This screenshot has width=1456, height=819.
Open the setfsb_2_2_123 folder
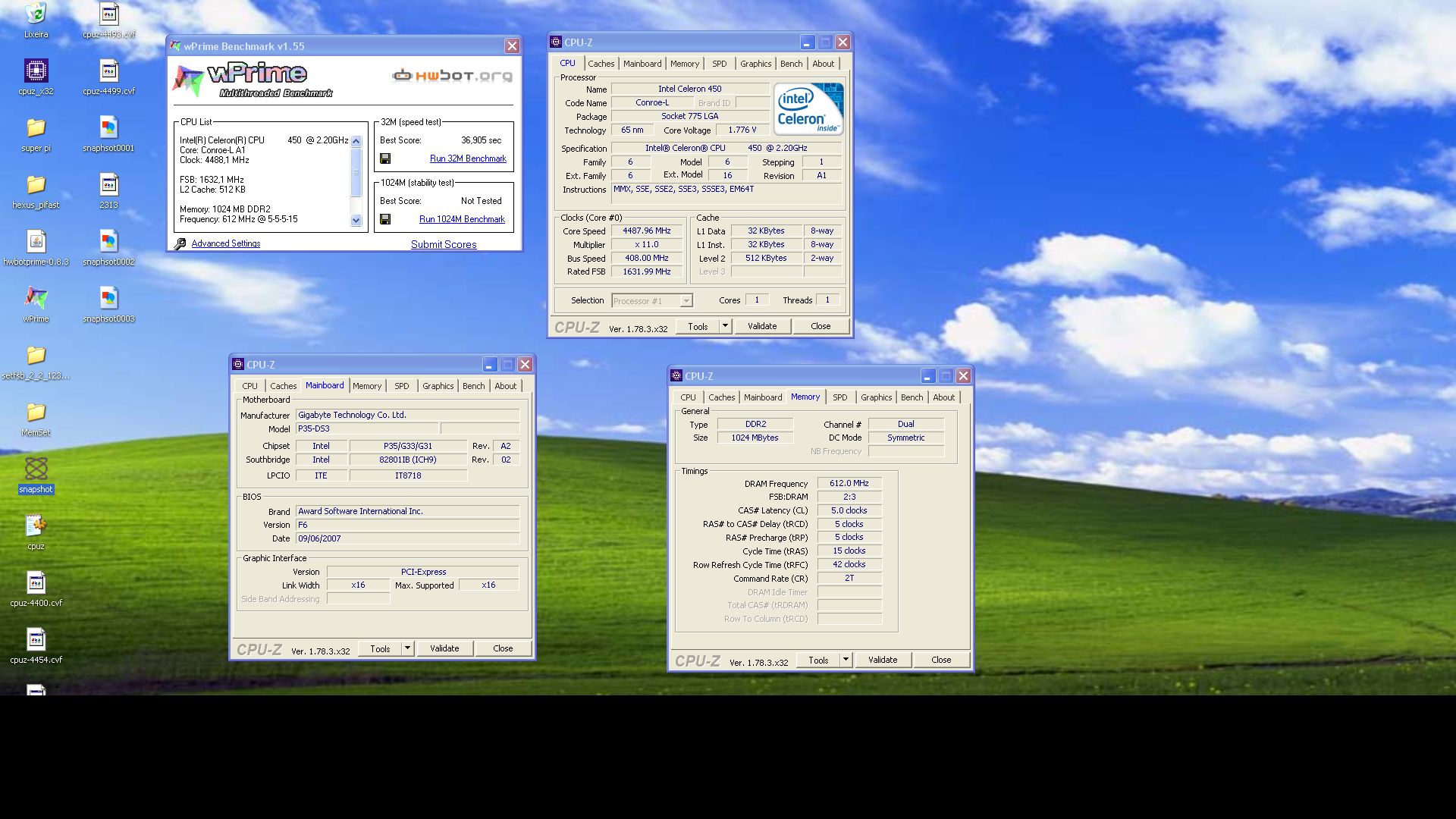tap(36, 355)
